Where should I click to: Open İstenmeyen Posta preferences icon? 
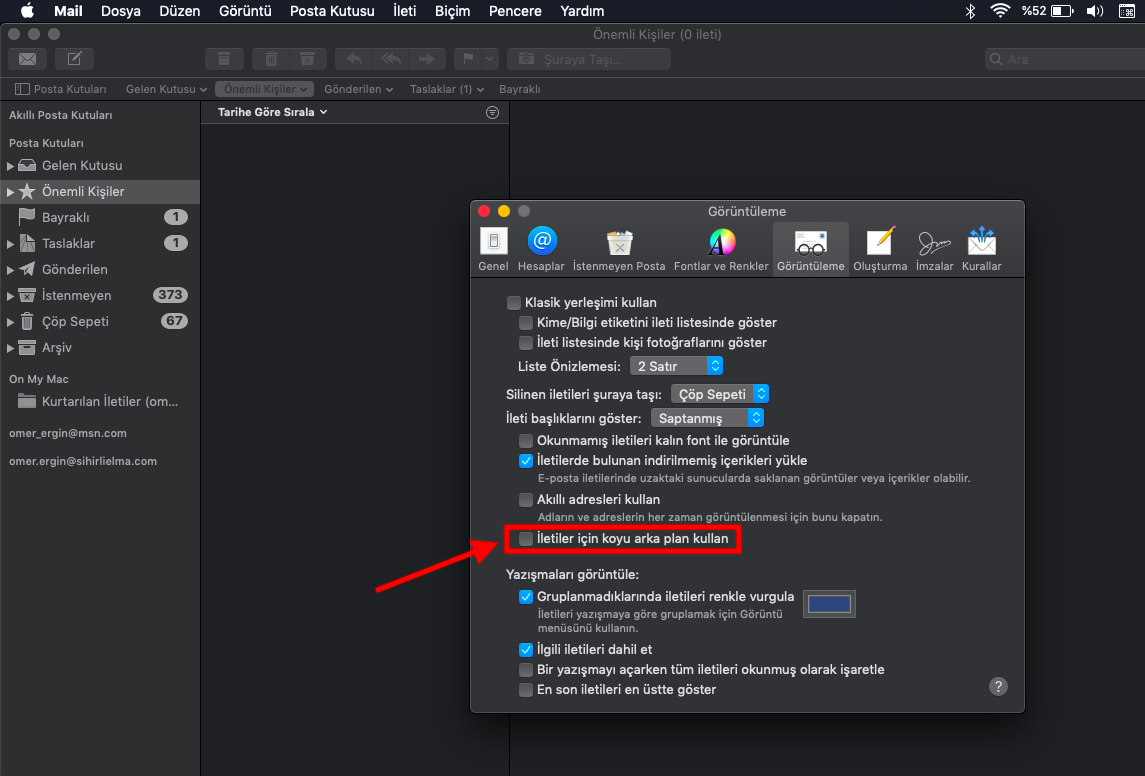pos(620,249)
